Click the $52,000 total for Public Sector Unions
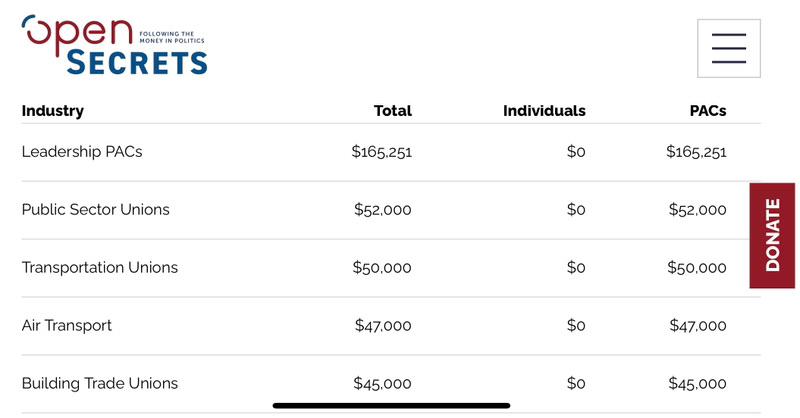This screenshot has width=800, height=418. [383, 210]
